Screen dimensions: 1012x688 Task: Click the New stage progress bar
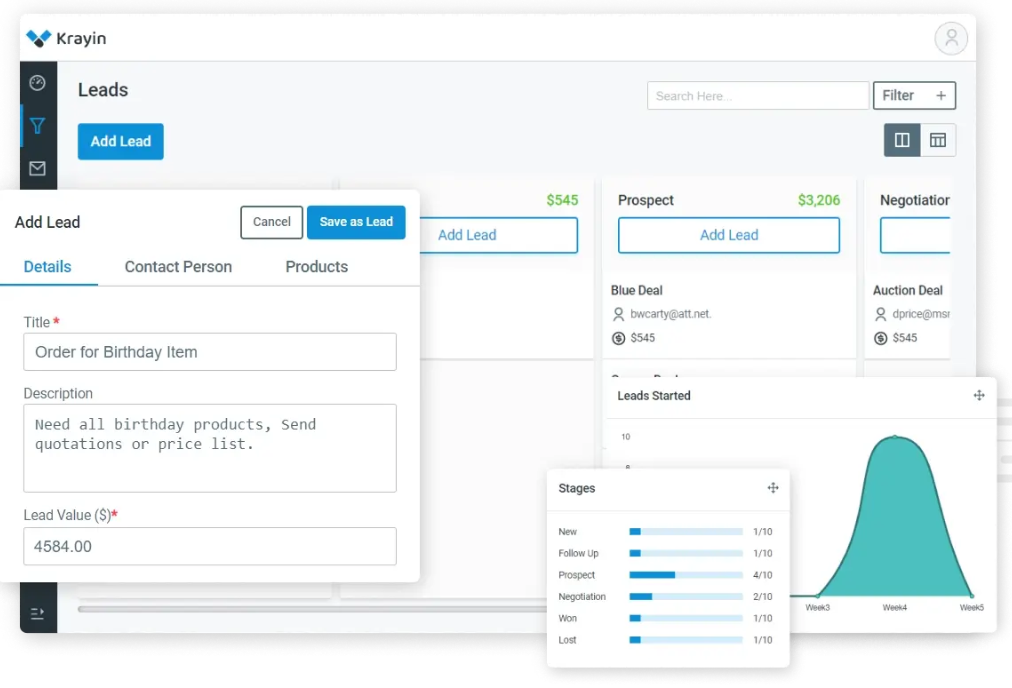pyautogui.click(x=685, y=532)
